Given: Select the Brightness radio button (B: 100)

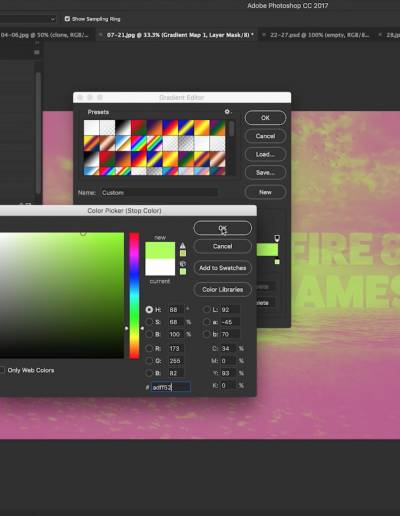Looking at the screenshot, I should coord(149,334).
